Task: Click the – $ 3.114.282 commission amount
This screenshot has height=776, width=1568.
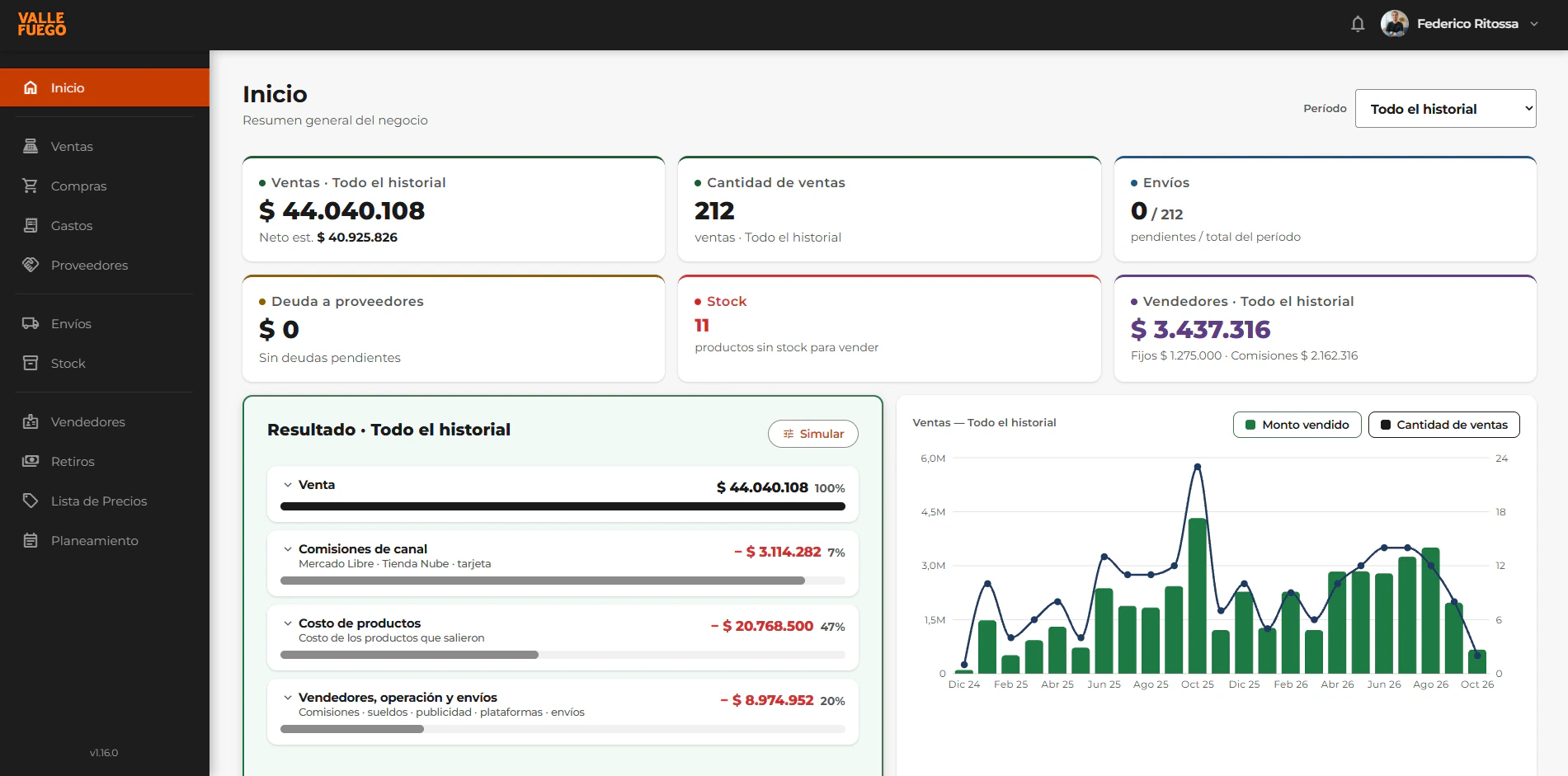Action: point(778,552)
